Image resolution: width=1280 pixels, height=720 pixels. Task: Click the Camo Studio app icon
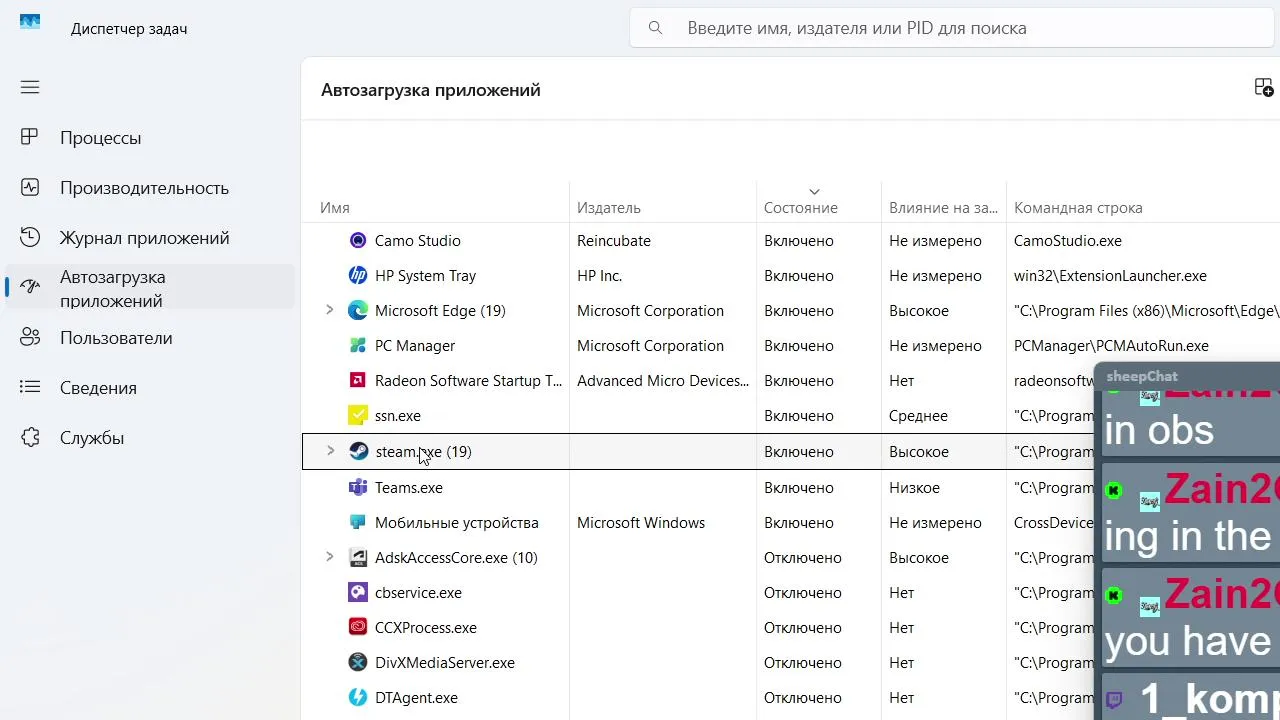click(358, 241)
